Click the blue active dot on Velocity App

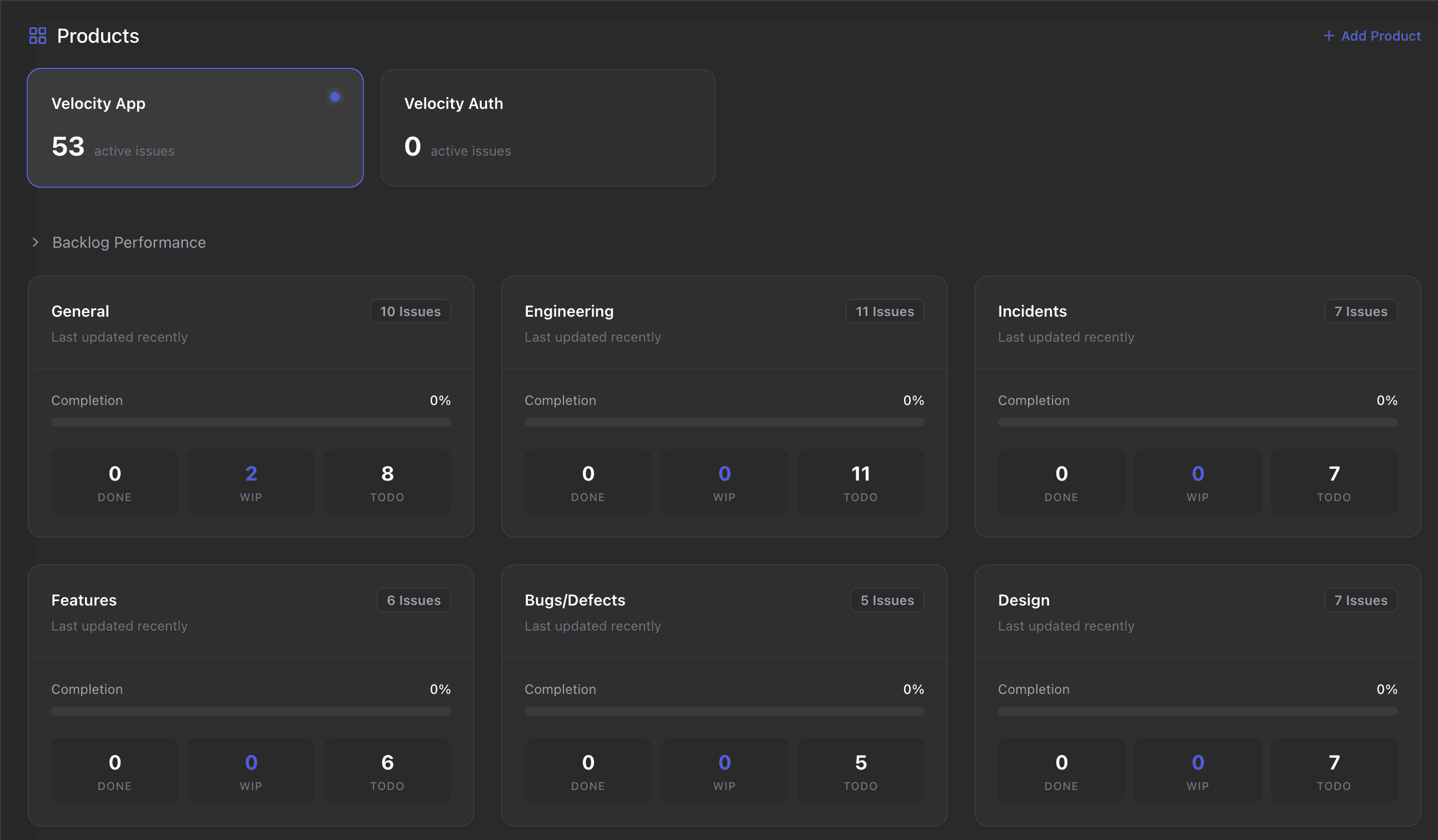click(335, 97)
